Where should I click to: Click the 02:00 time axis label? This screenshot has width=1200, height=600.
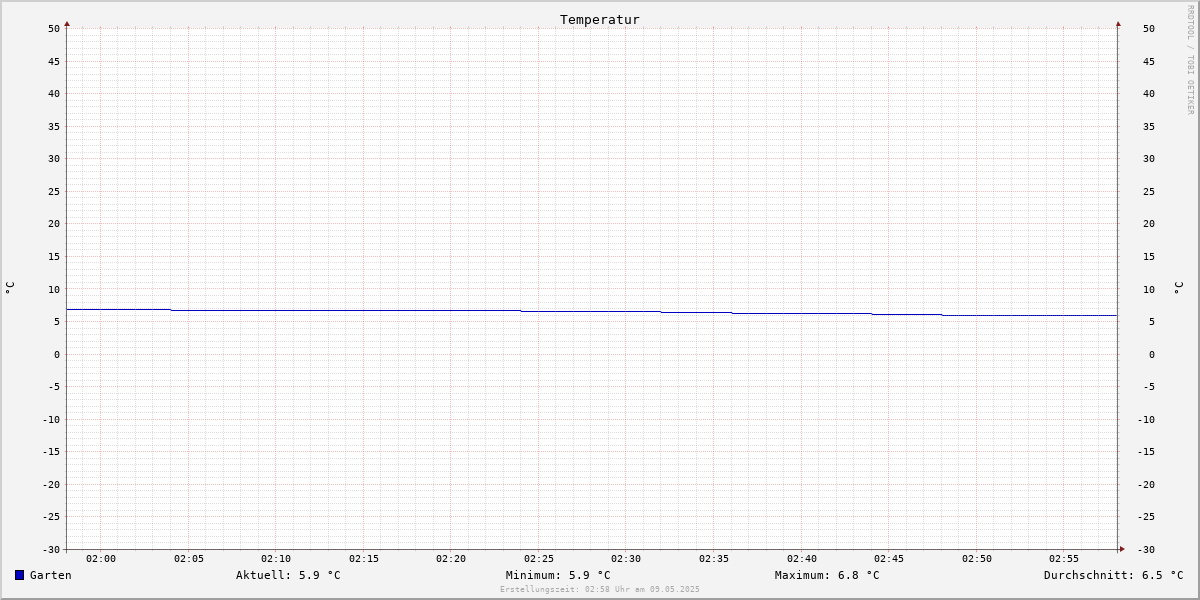coord(101,558)
